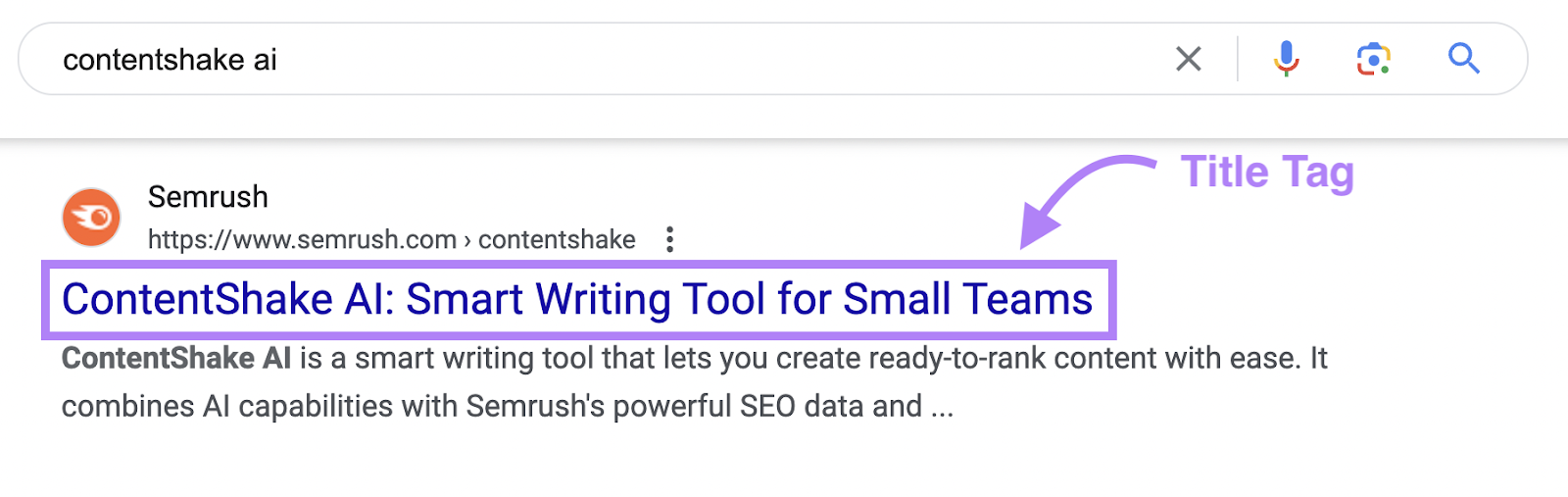Click the https://www.semrush.com domain text
The width and height of the screenshot is (1568, 497).
(x=302, y=239)
